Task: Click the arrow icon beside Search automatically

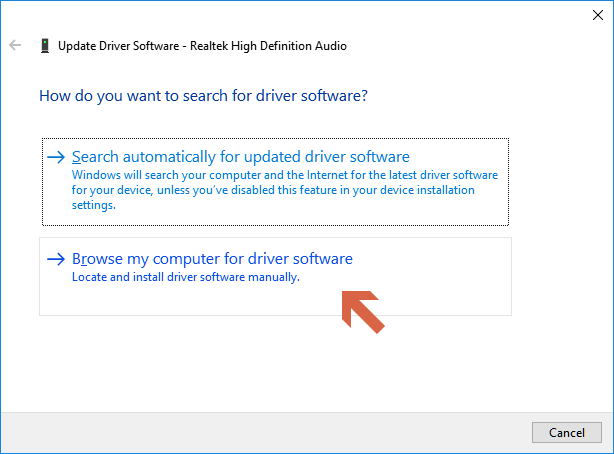Action: pos(56,157)
